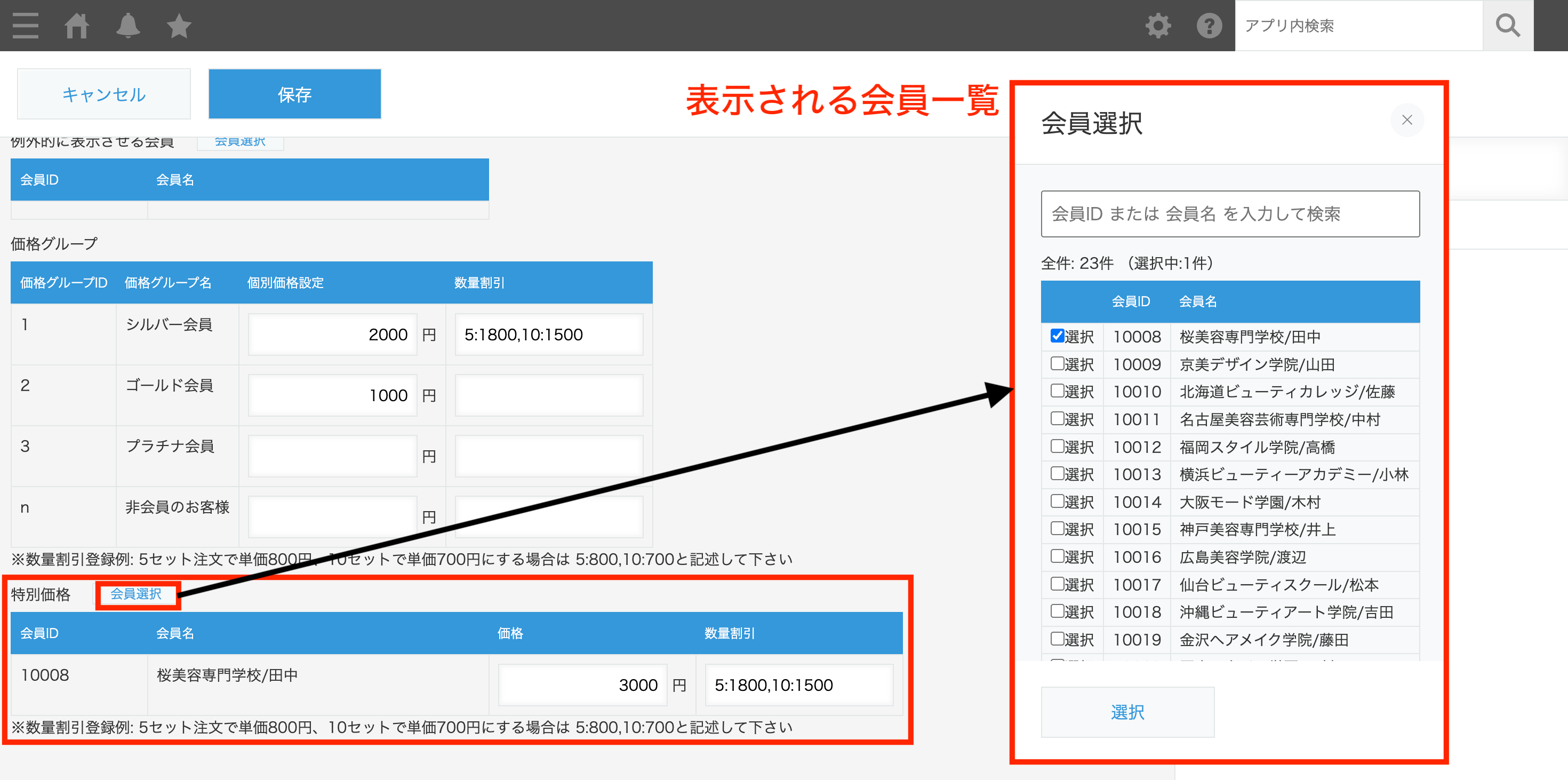The width and height of the screenshot is (1568, 780).
Task: Open settings with the gear icon
Action: tap(1158, 26)
